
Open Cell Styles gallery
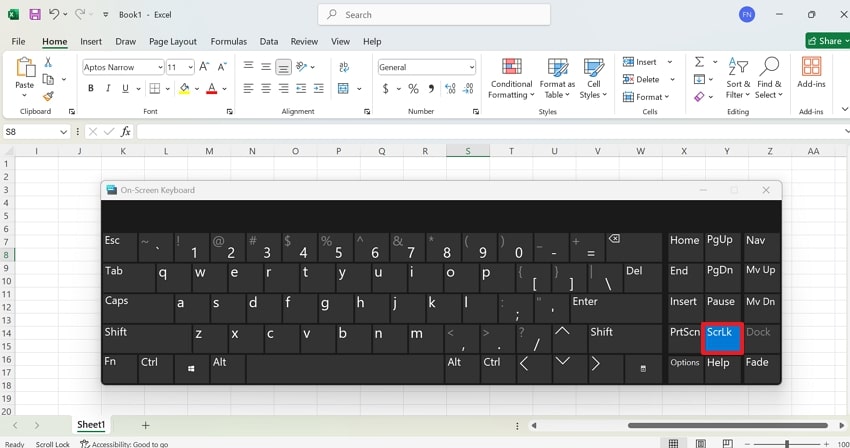[x=593, y=79]
